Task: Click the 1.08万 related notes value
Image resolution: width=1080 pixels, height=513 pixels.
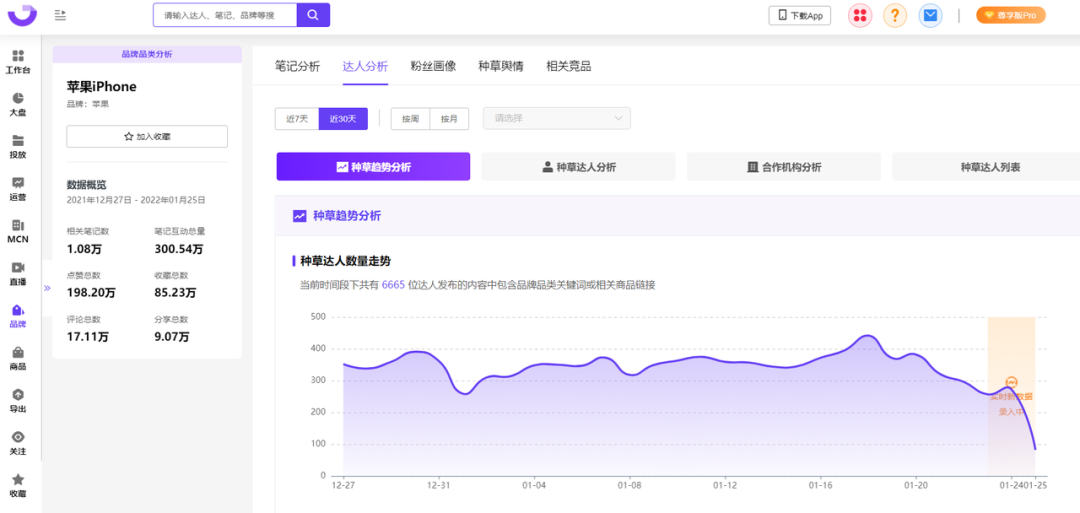Action: click(x=83, y=248)
